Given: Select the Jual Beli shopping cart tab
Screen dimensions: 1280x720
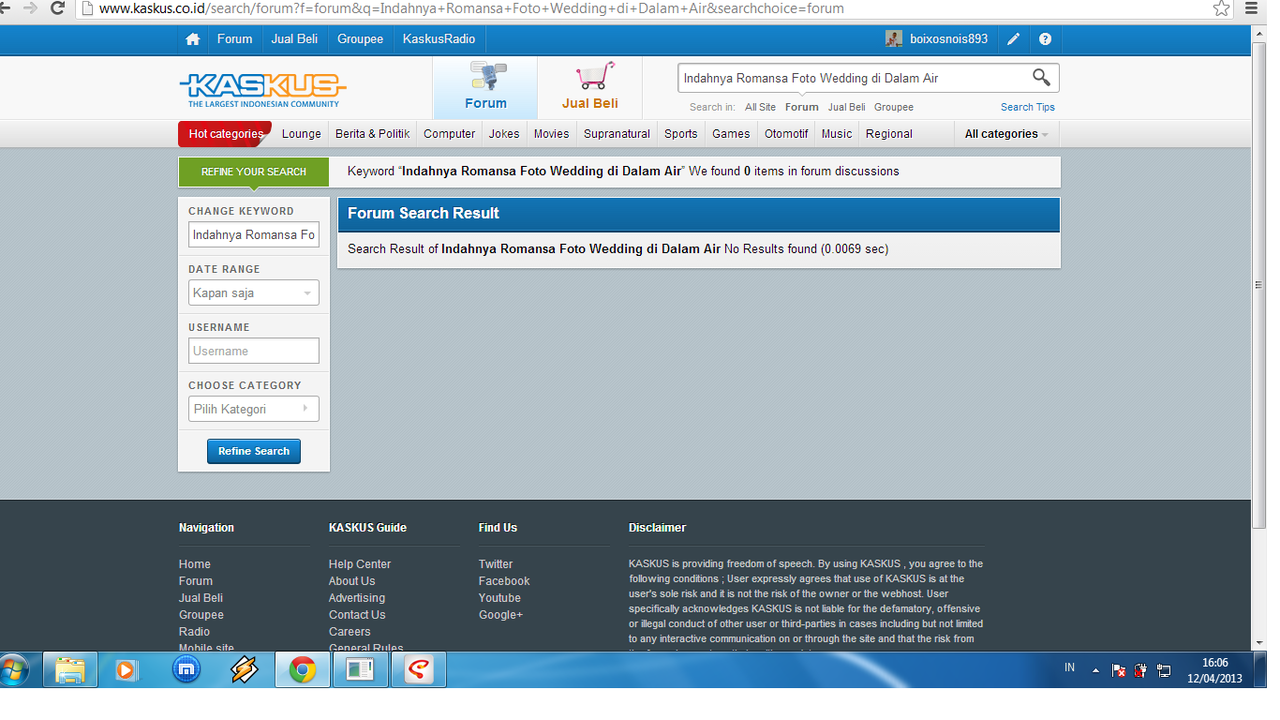Looking at the screenshot, I should (590, 88).
